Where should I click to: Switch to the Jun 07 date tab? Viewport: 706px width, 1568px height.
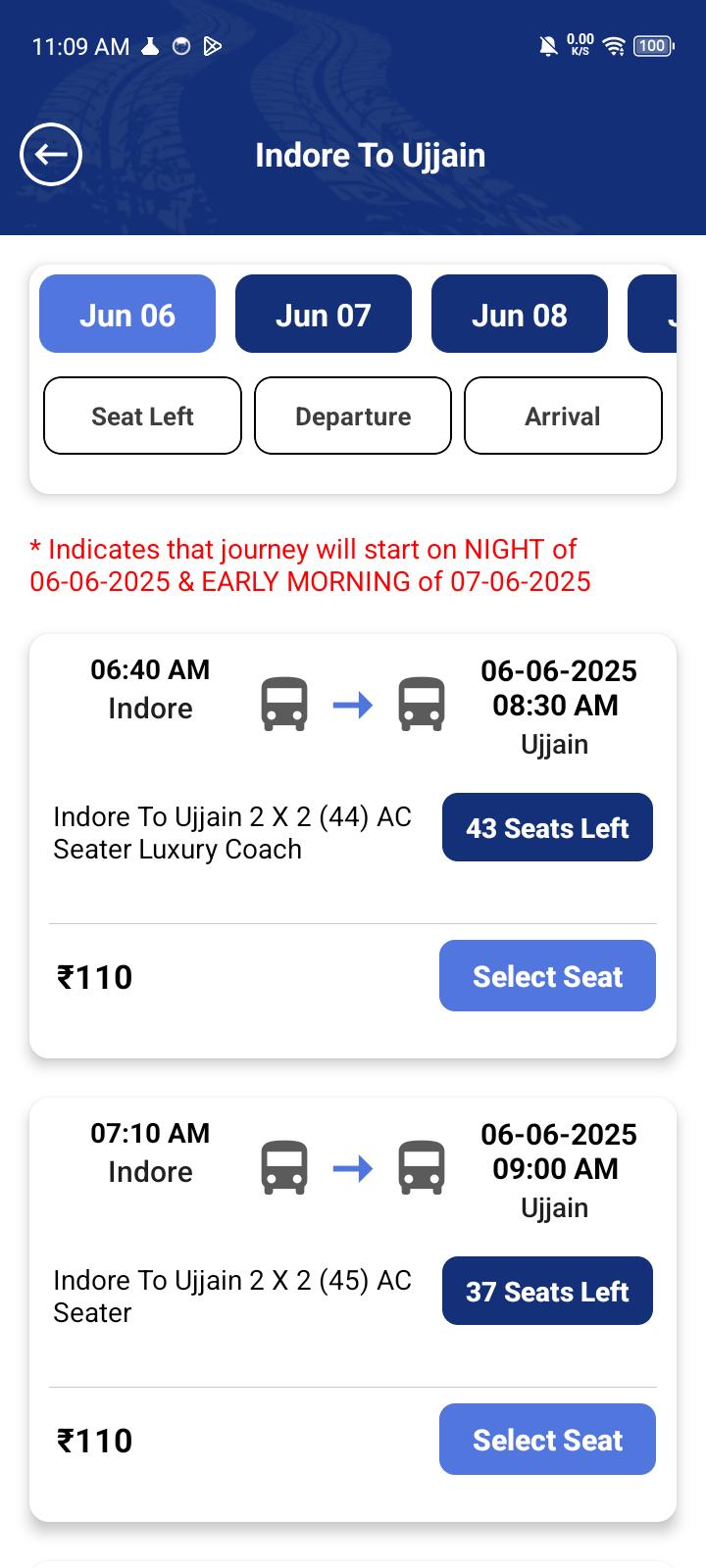click(x=324, y=314)
